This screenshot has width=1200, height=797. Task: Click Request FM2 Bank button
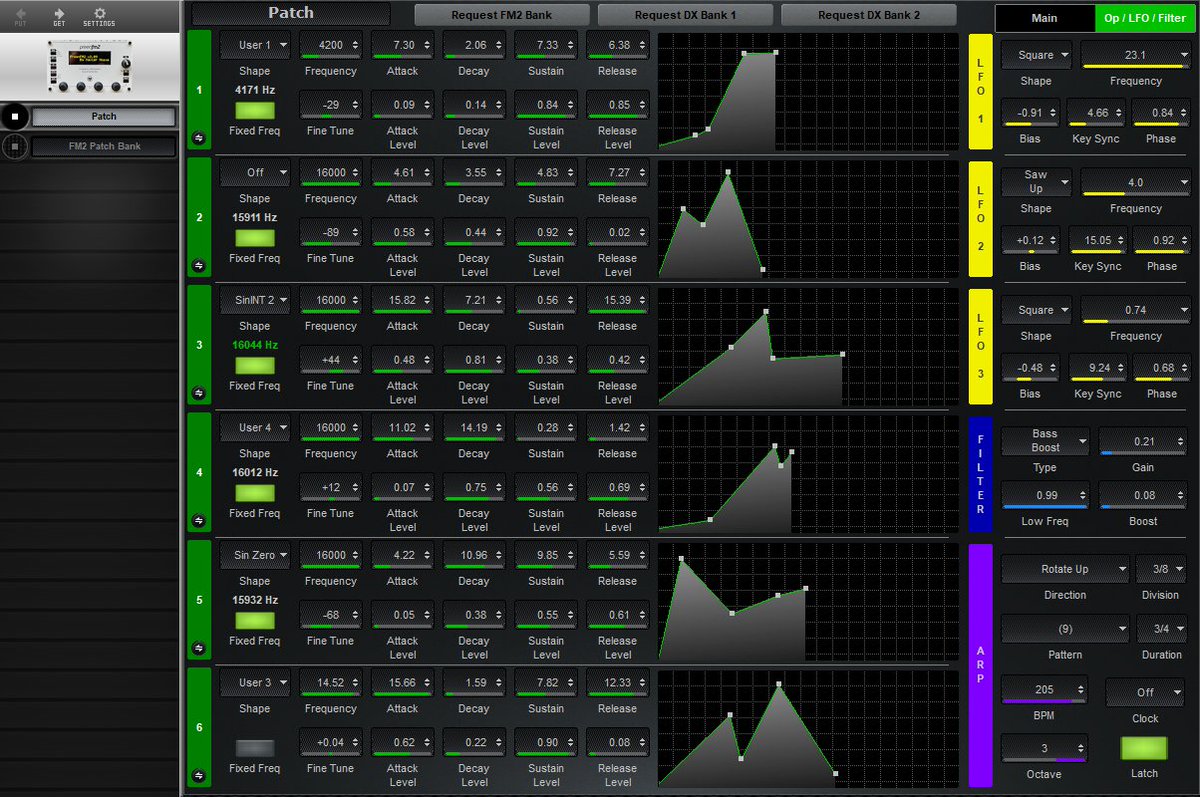(x=501, y=15)
